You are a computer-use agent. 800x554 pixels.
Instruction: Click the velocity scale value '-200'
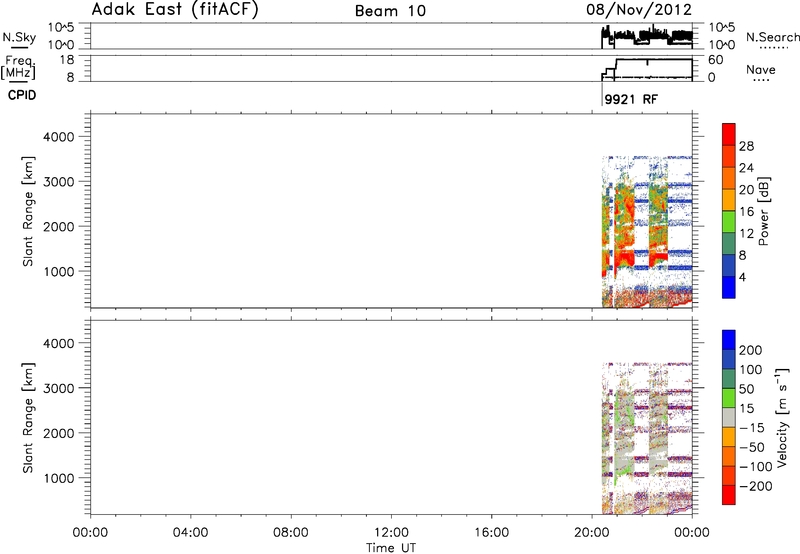[755, 486]
